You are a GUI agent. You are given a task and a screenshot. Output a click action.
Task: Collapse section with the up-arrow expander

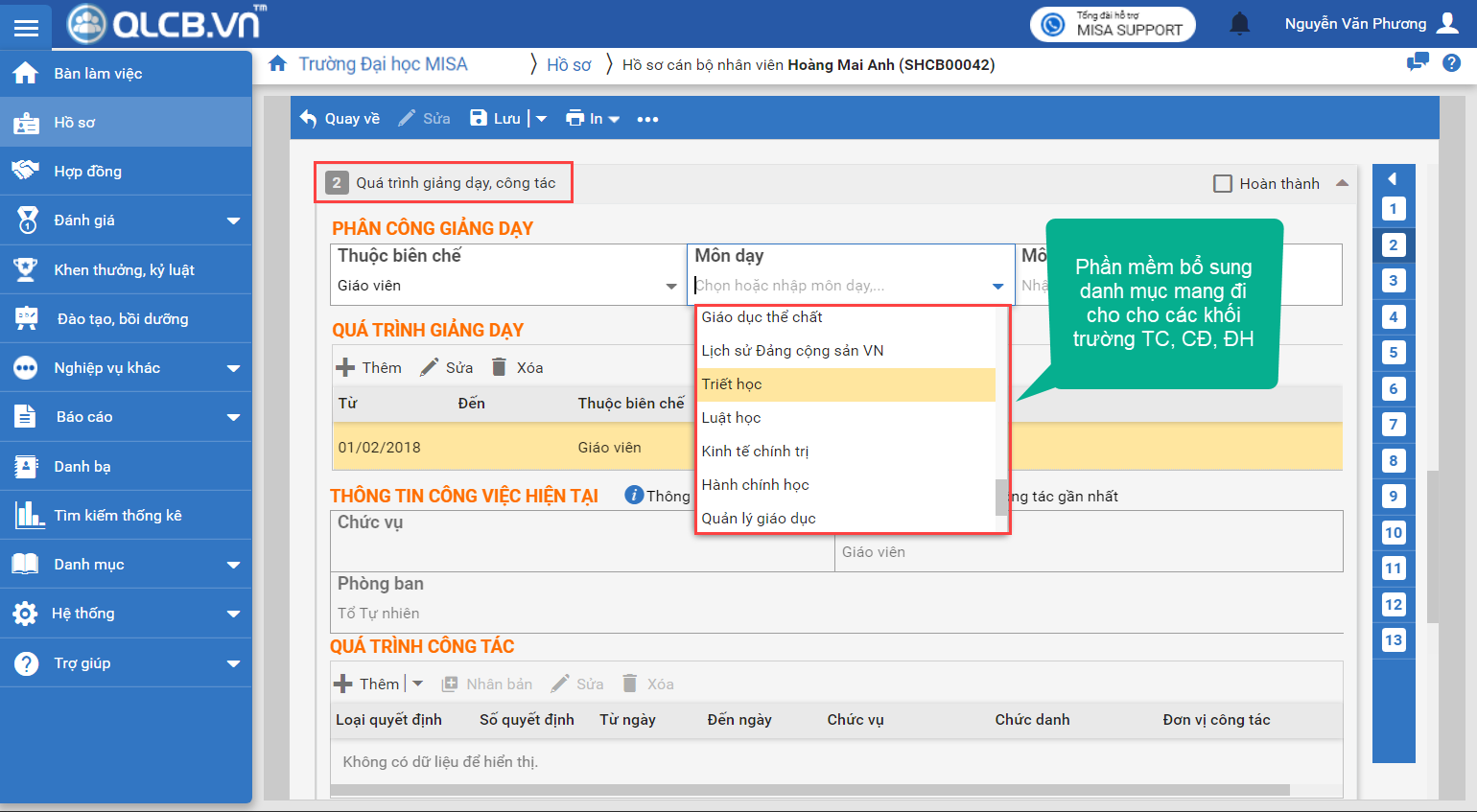(x=1342, y=183)
